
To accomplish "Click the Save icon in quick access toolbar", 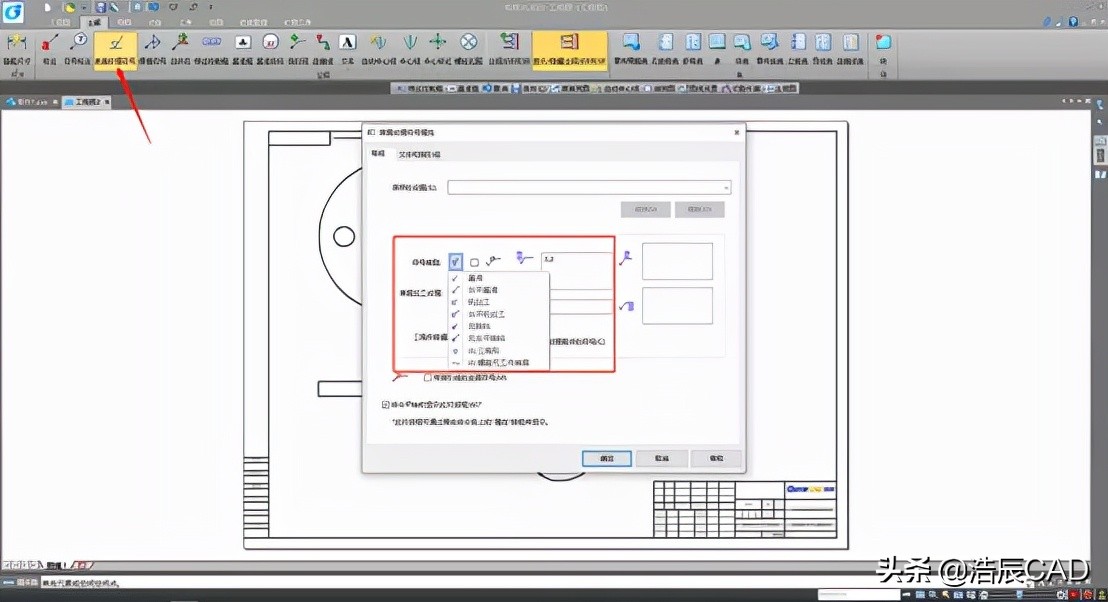I will 100,7.
